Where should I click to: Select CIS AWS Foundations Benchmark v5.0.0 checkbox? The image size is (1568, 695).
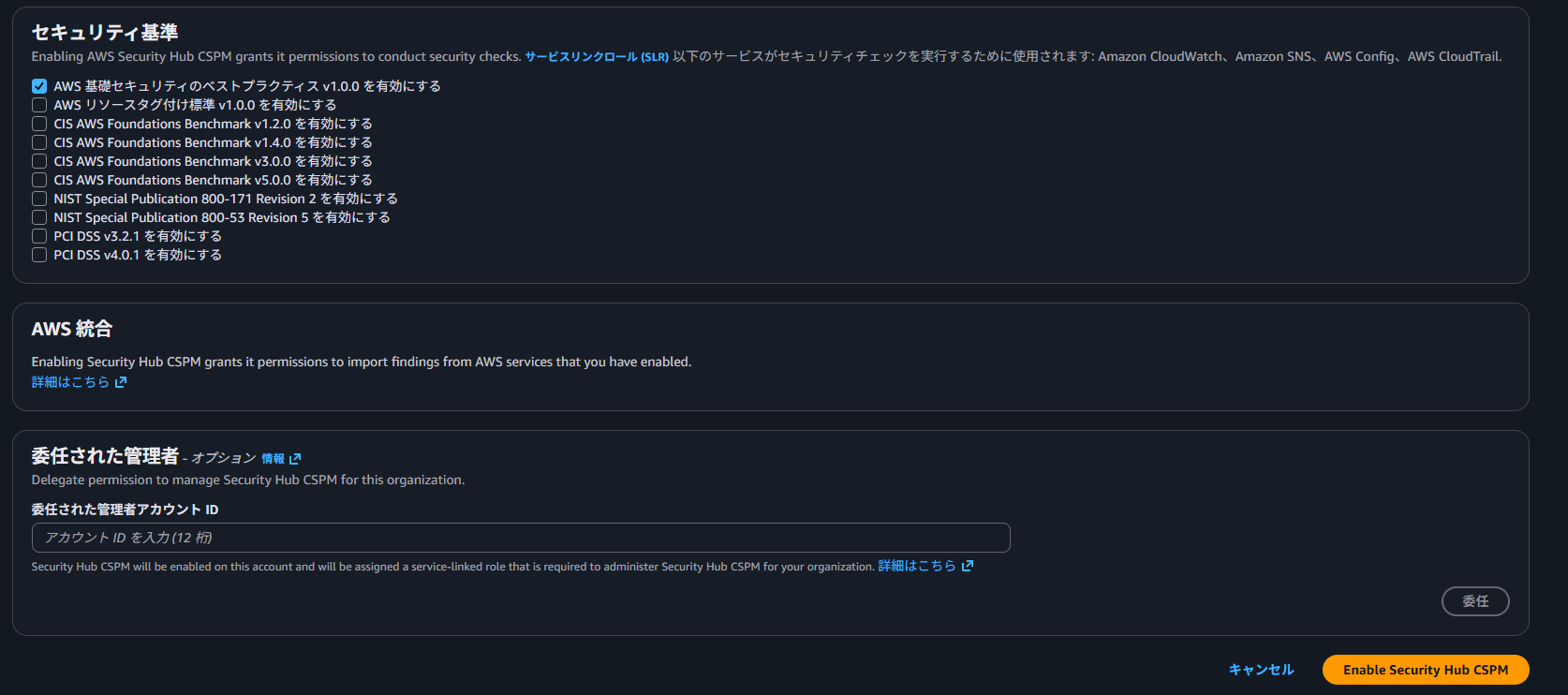pos(39,180)
